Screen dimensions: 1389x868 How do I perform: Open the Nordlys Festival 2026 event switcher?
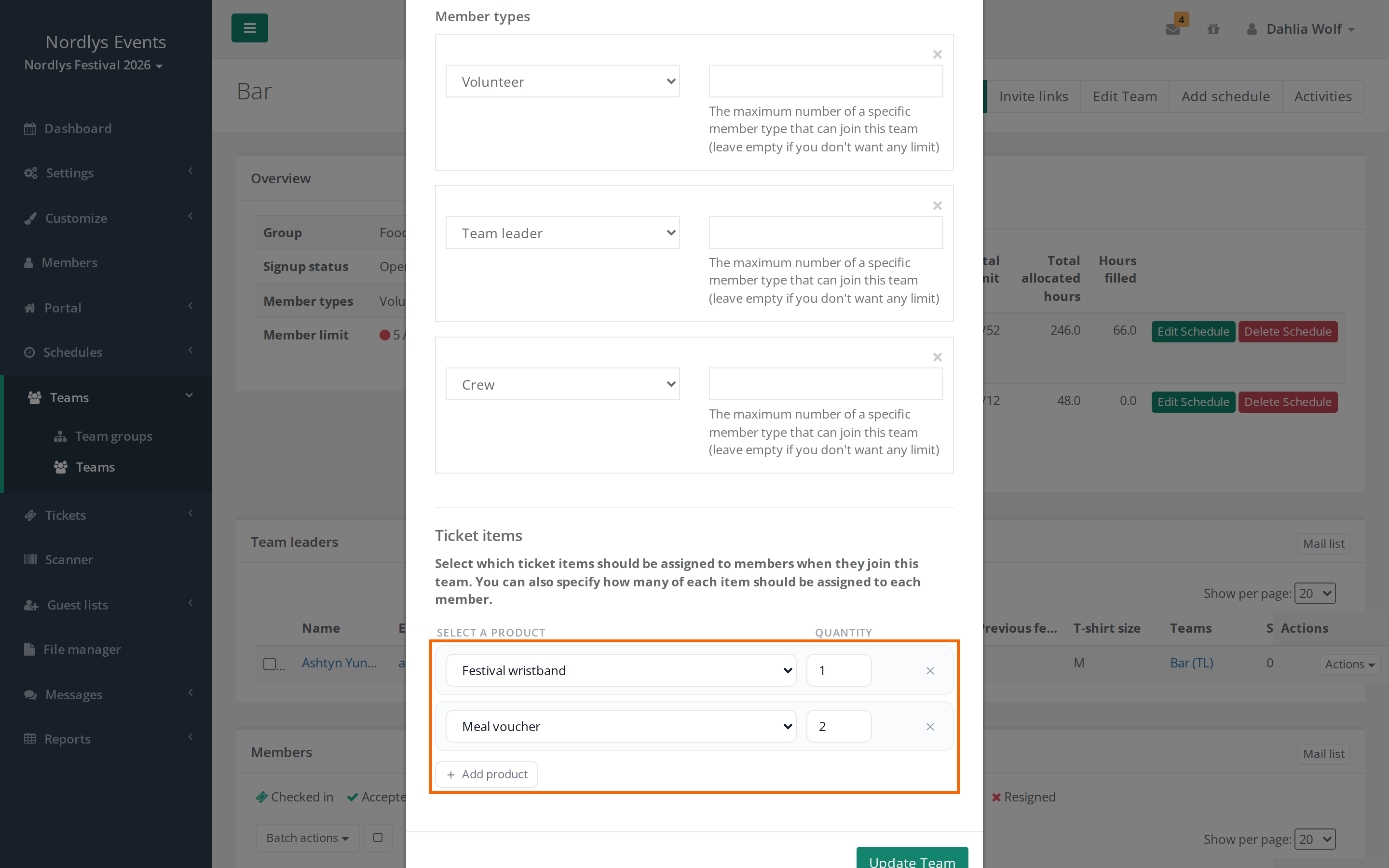pyautogui.click(x=94, y=66)
